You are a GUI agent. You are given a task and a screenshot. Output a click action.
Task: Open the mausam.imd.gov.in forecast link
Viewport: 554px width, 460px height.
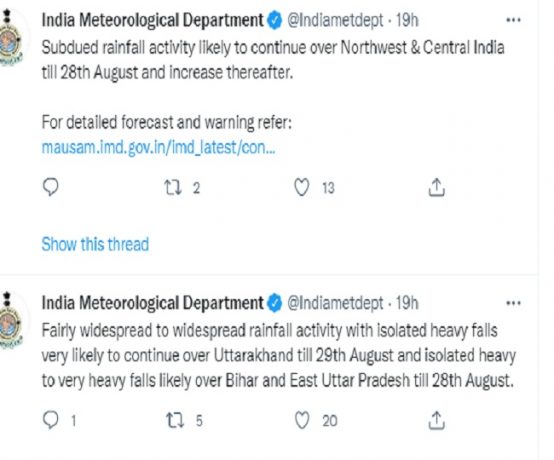(158, 147)
